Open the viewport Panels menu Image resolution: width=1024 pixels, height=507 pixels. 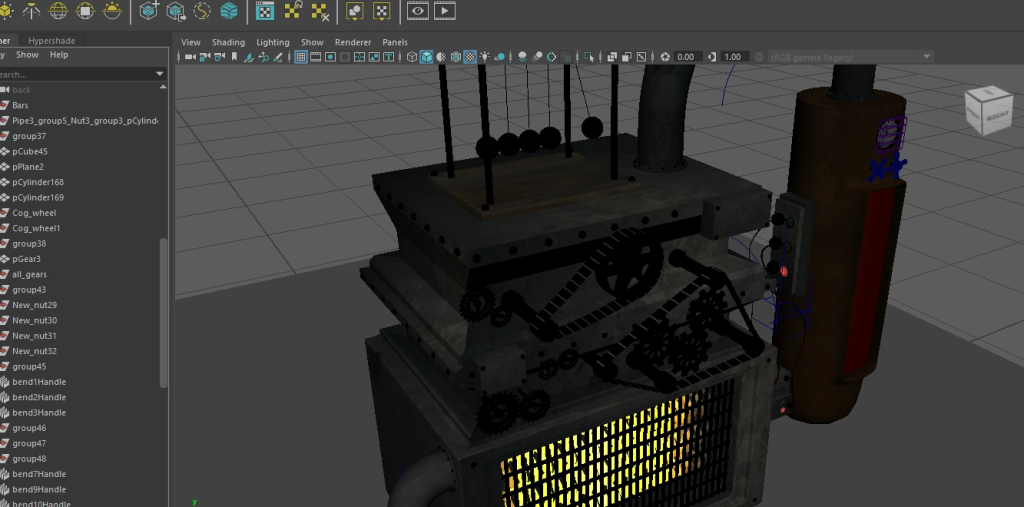tap(395, 42)
